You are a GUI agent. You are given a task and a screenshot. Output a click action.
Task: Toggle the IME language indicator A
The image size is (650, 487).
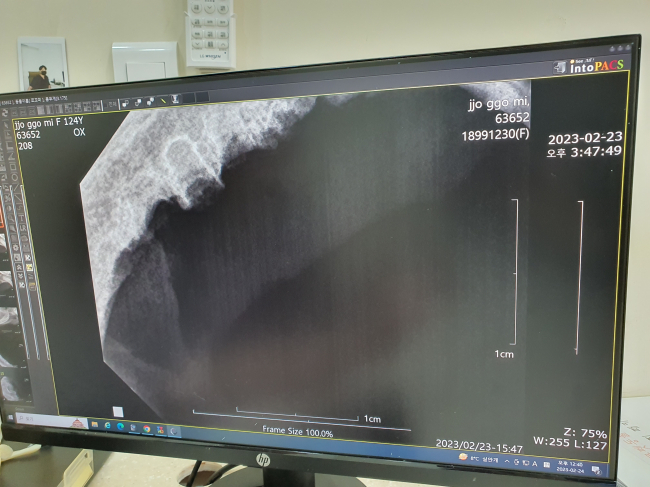[534, 463]
